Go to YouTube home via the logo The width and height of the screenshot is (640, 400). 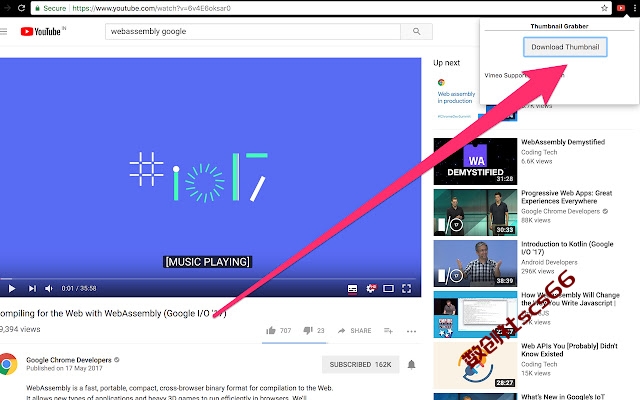(41, 31)
